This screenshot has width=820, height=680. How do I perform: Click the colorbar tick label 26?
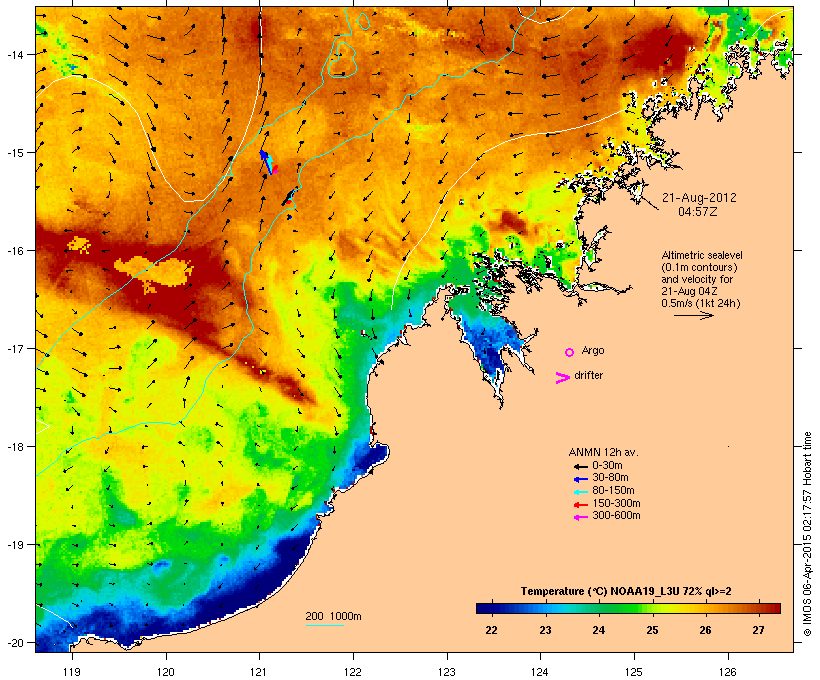[x=705, y=630]
